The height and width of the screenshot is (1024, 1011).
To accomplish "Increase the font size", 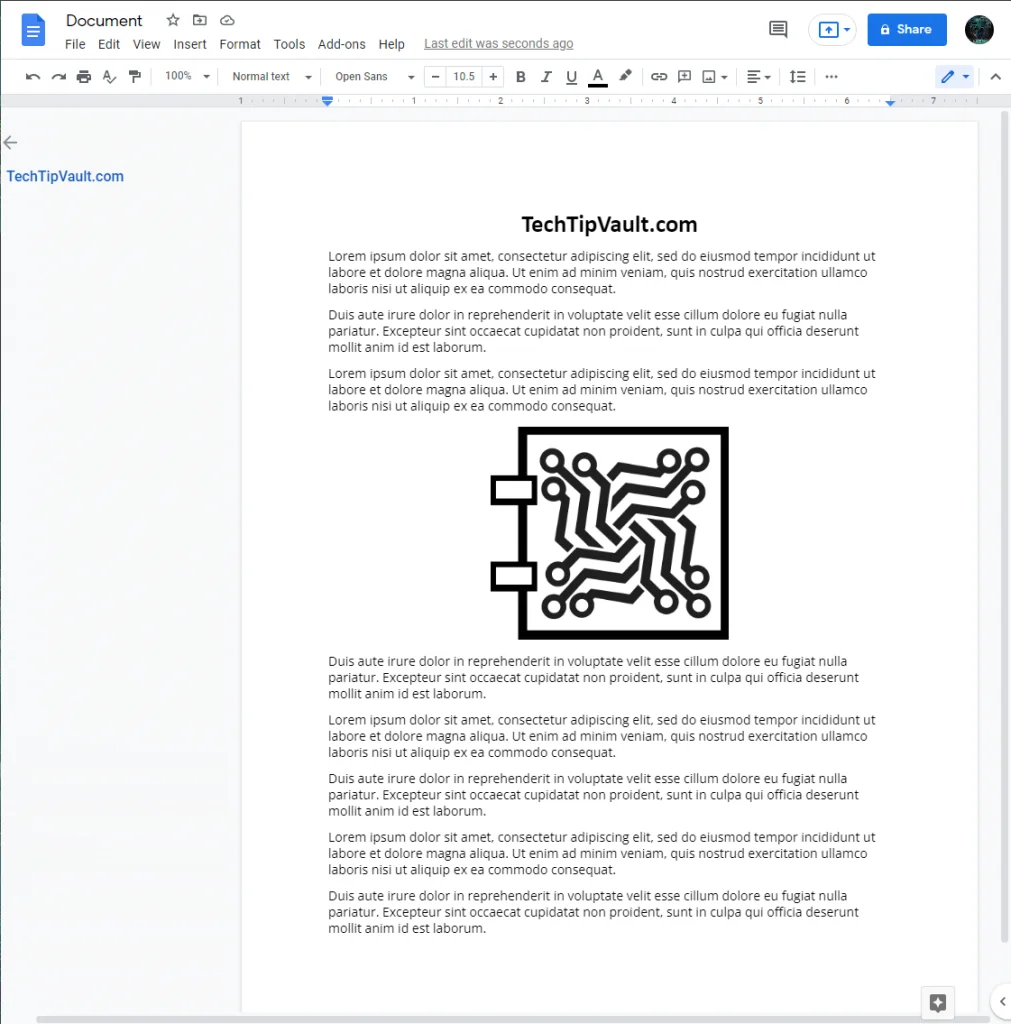I will [x=493, y=77].
